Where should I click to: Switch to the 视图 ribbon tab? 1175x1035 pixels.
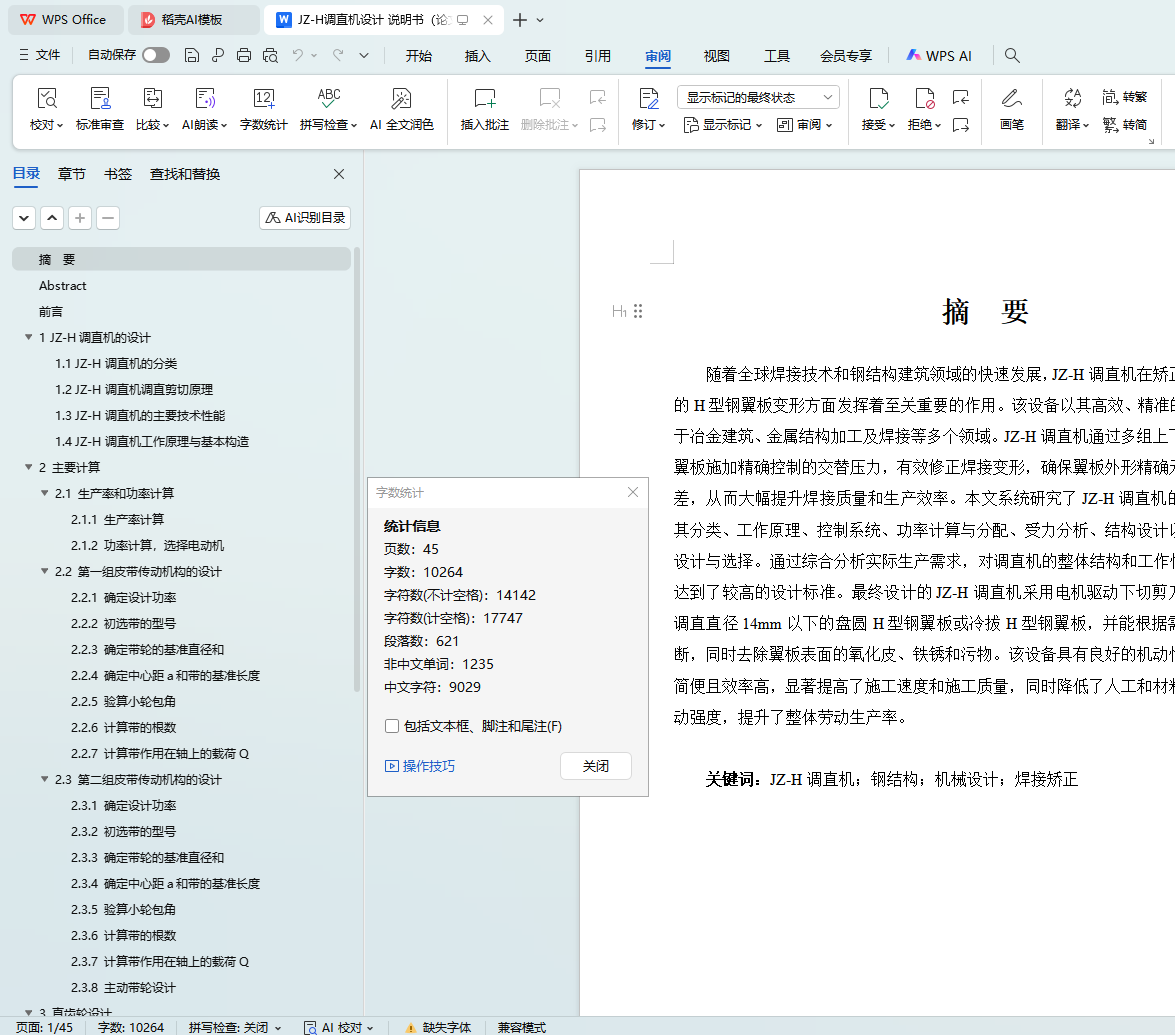[x=716, y=55]
